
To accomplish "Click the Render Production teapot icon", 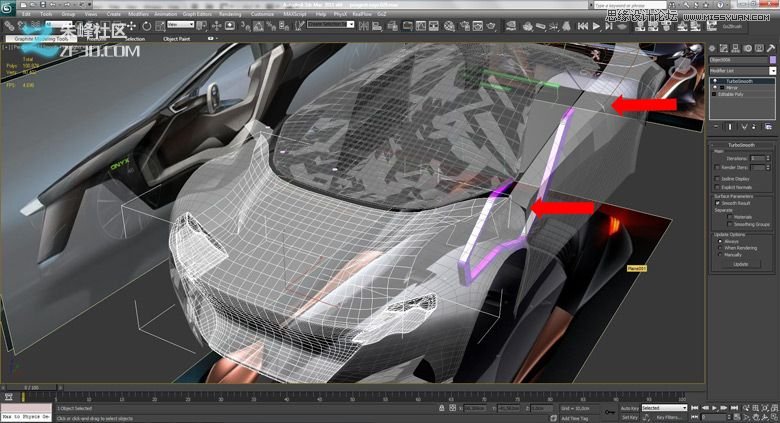I will click(x=491, y=25).
